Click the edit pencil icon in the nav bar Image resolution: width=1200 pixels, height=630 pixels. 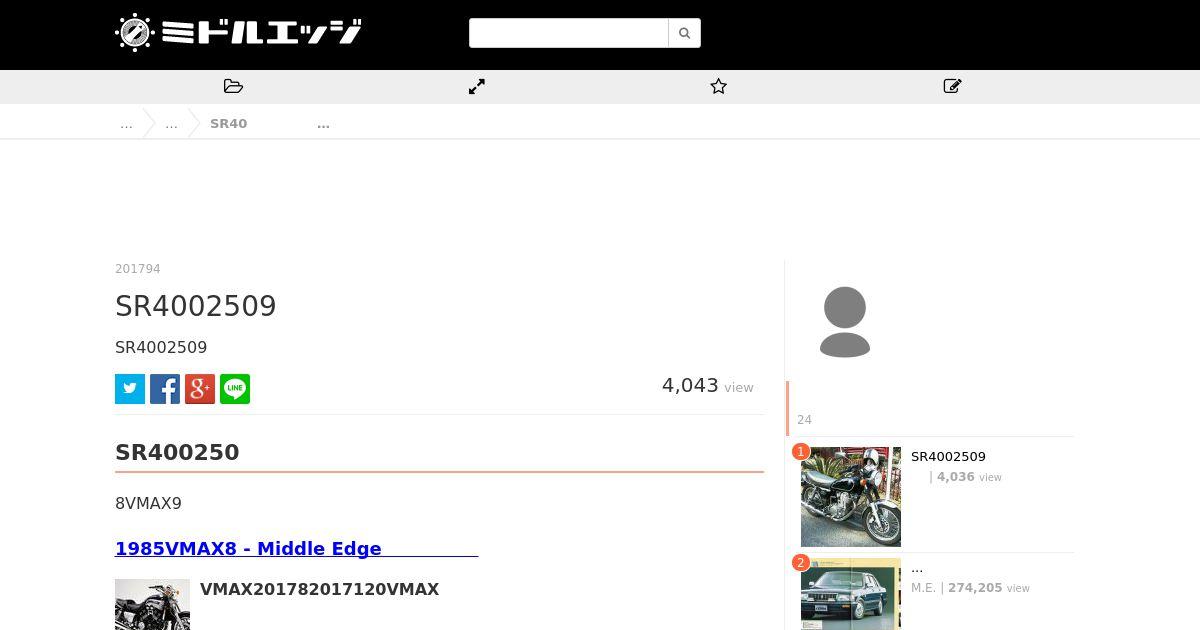point(953,87)
